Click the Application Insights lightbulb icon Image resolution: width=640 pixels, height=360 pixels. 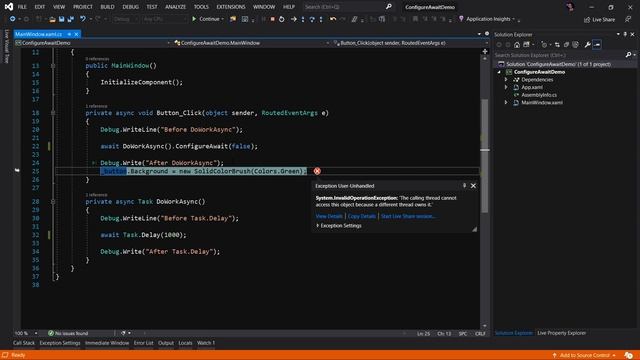(x=461, y=19)
